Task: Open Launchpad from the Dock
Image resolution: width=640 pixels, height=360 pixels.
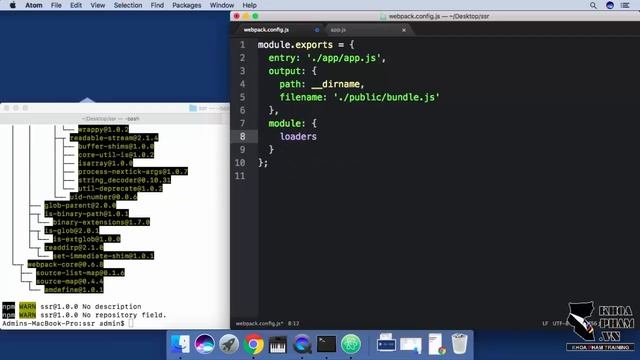Action: (229, 344)
